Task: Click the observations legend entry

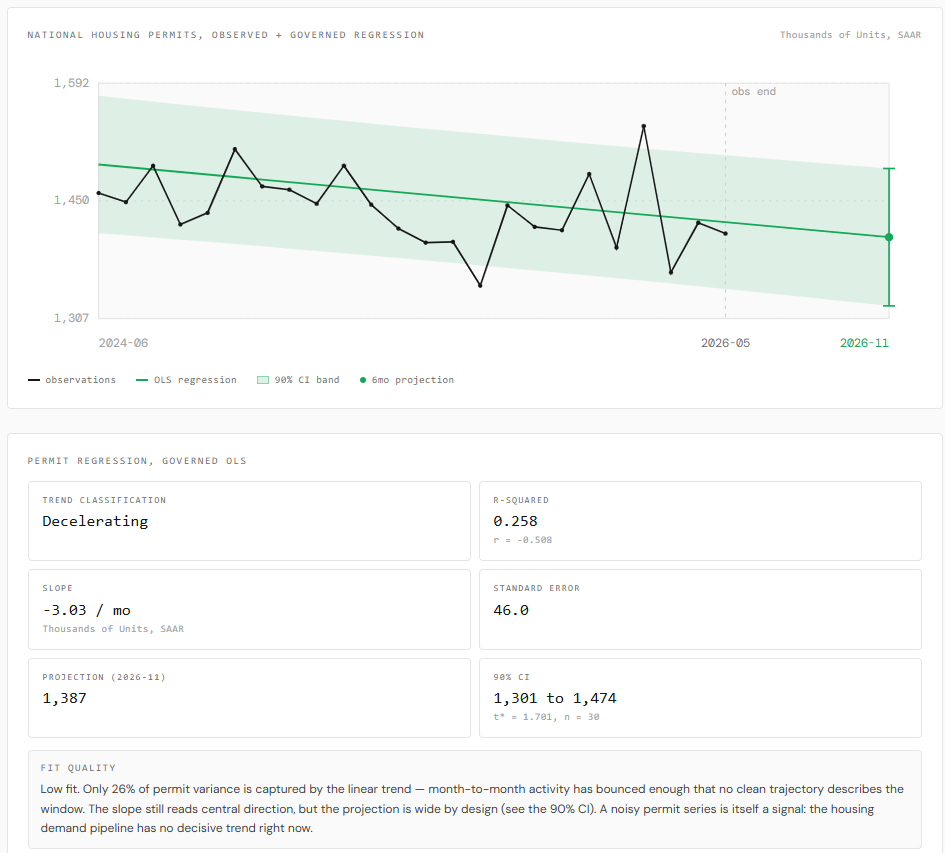Action: click(72, 380)
